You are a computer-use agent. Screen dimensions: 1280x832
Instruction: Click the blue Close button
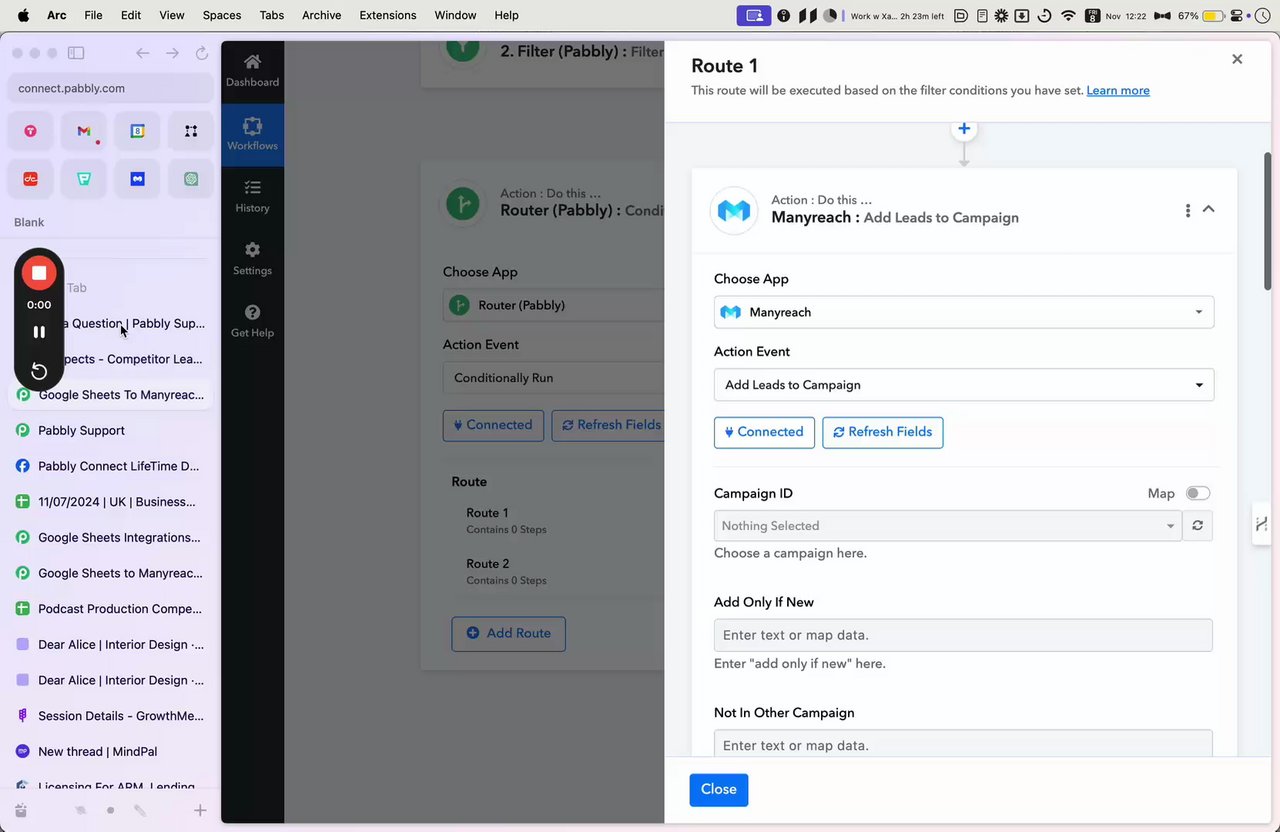(719, 789)
